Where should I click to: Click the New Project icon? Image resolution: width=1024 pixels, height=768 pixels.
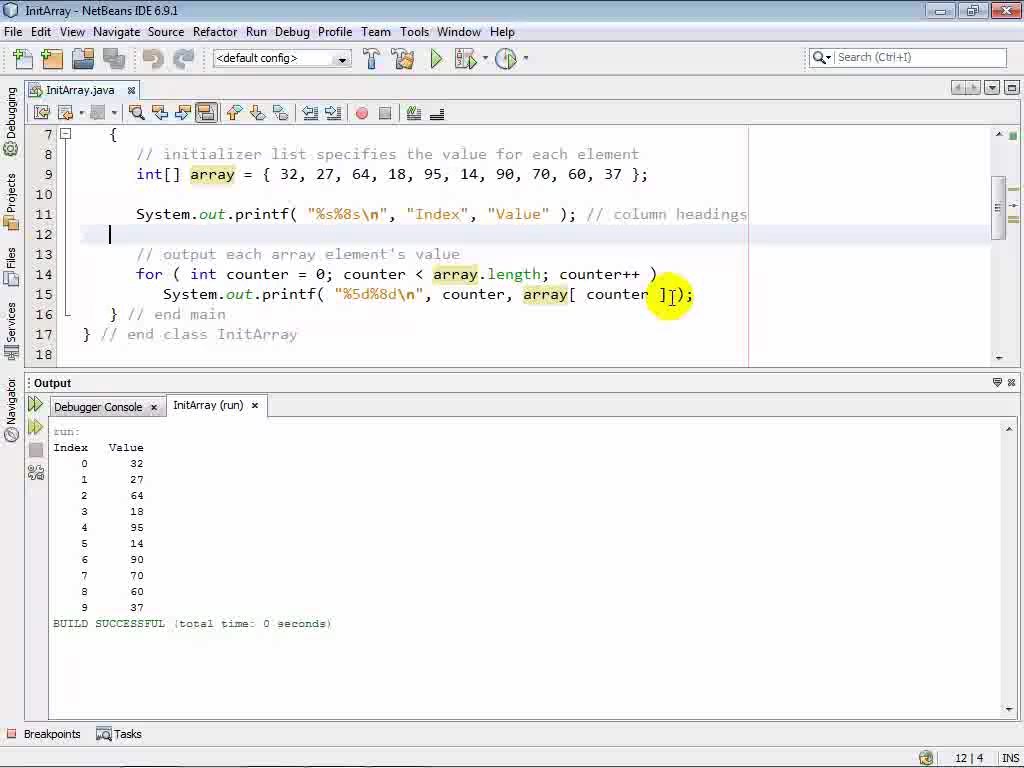[52, 59]
